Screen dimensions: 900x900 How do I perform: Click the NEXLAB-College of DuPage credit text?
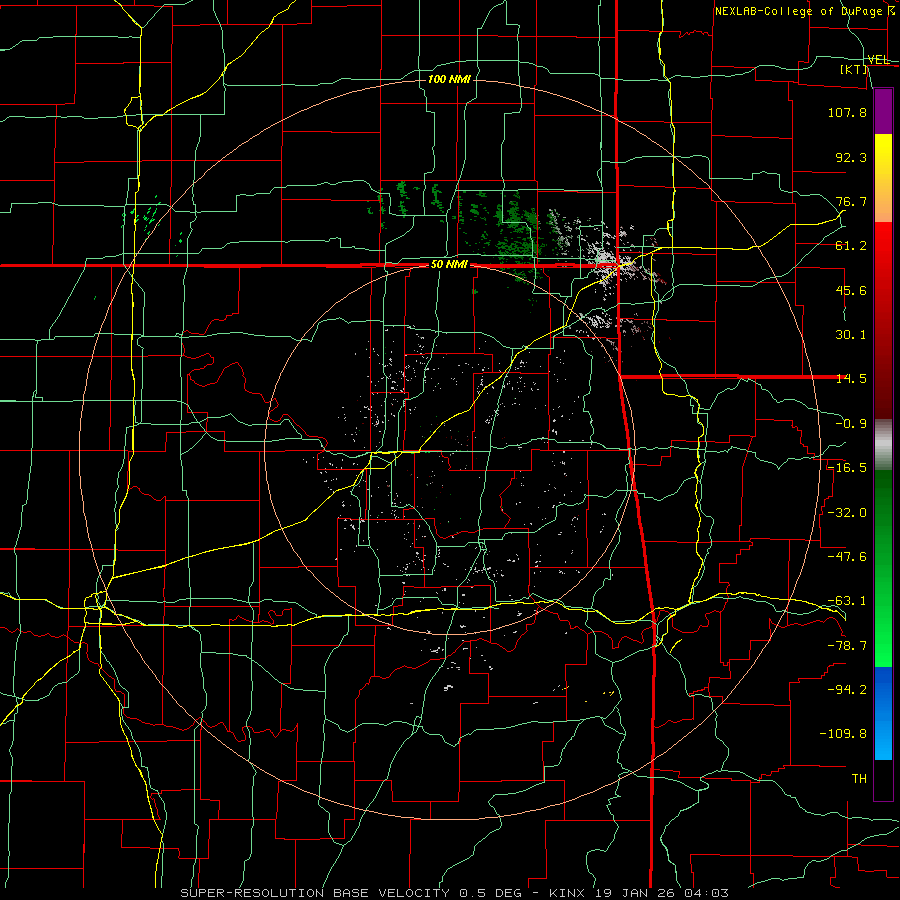805,11
